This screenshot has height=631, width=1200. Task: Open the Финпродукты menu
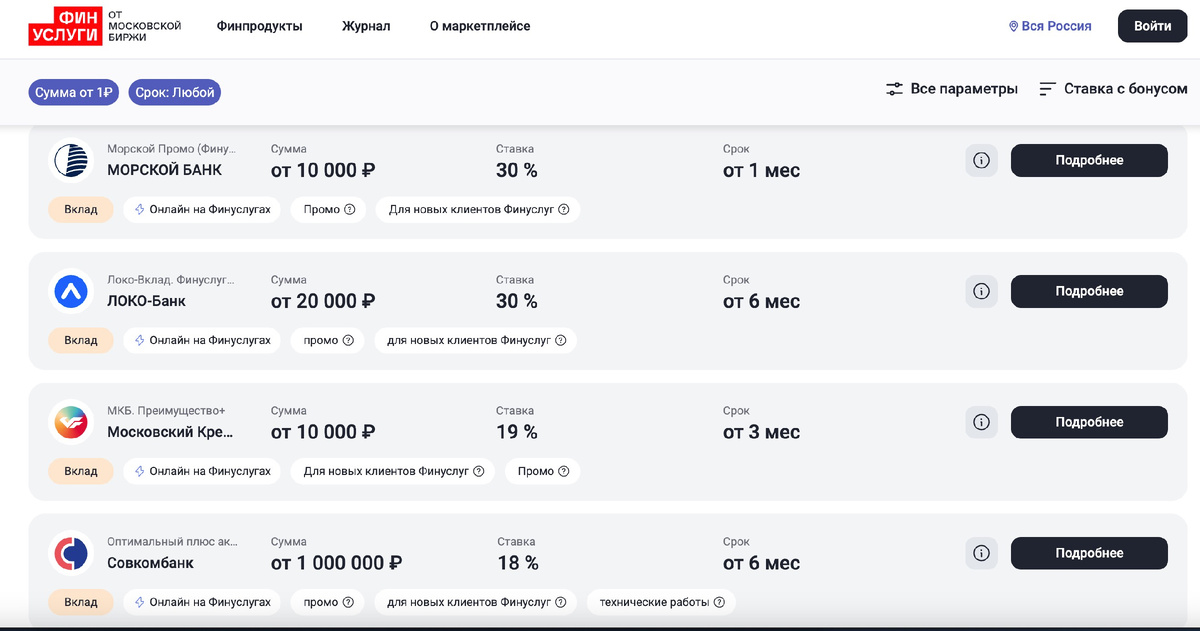[x=259, y=26]
